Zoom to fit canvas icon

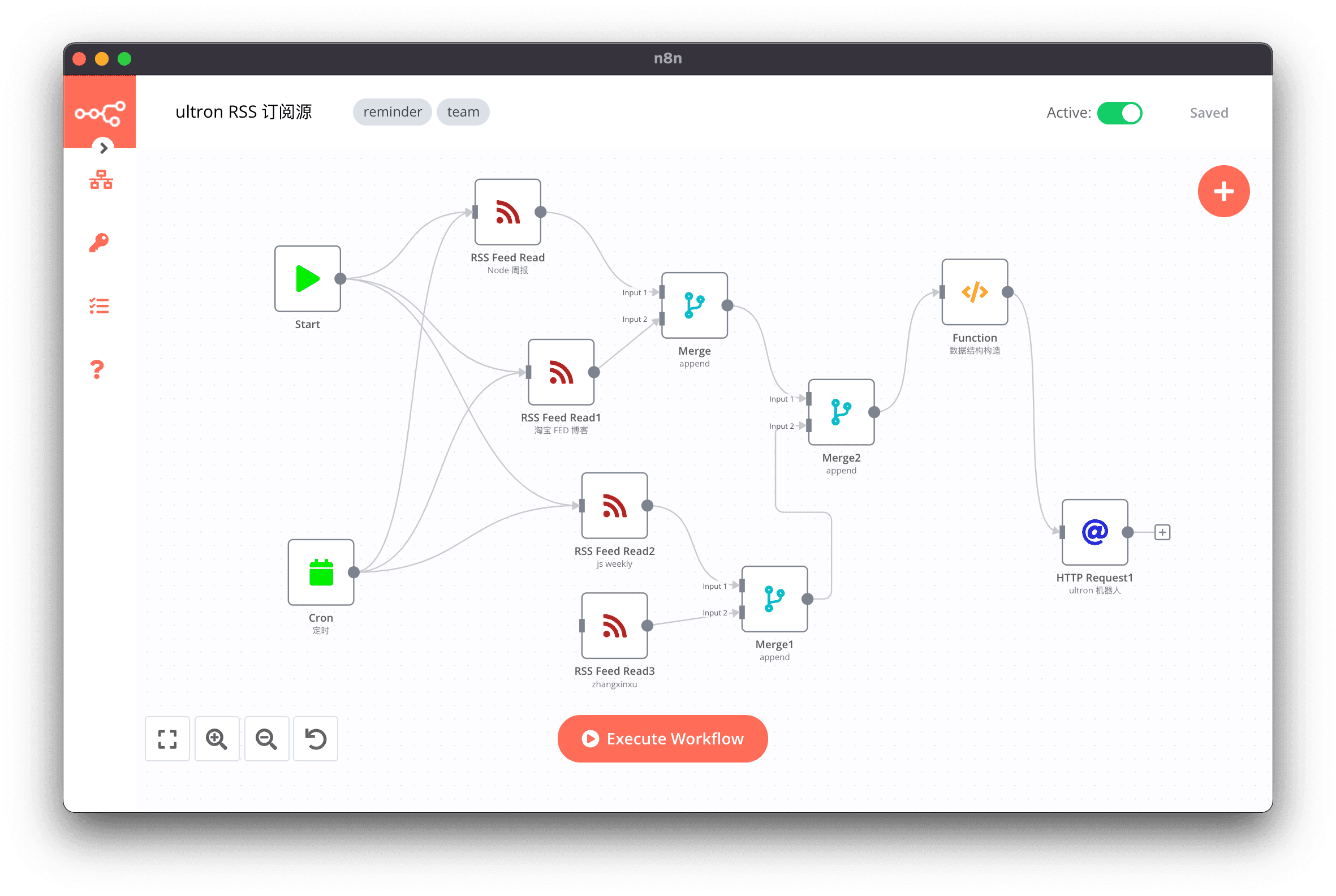point(167,739)
